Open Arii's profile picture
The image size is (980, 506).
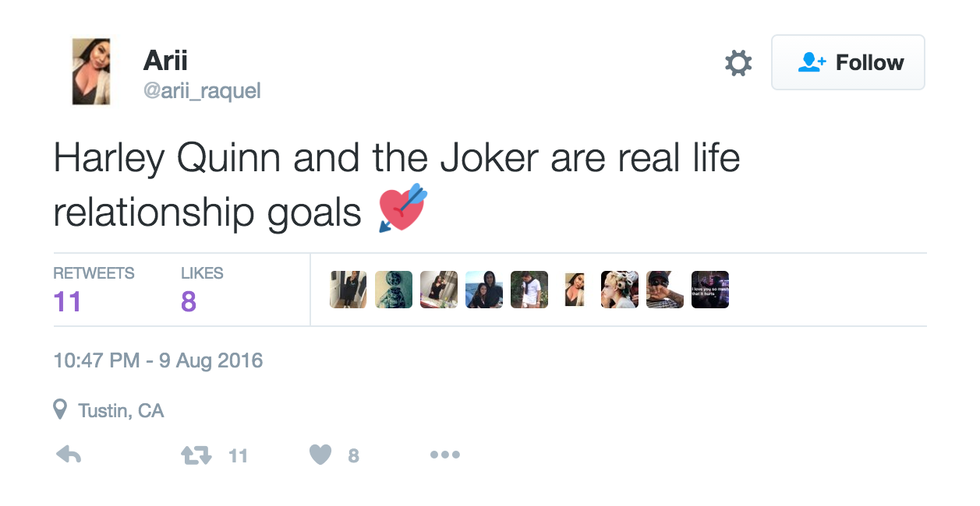pyautogui.click(x=91, y=72)
